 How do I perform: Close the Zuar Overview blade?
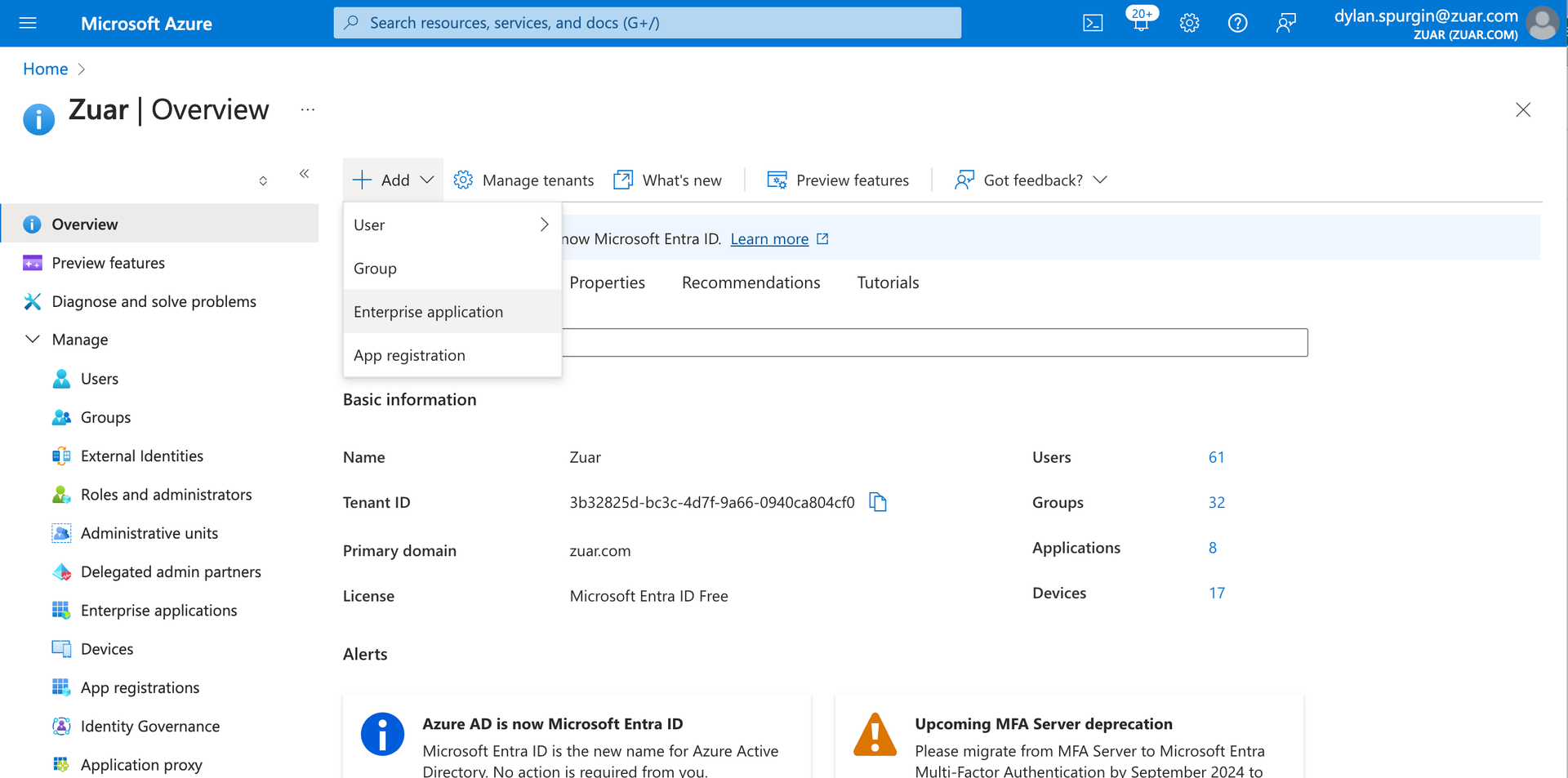1523,109
